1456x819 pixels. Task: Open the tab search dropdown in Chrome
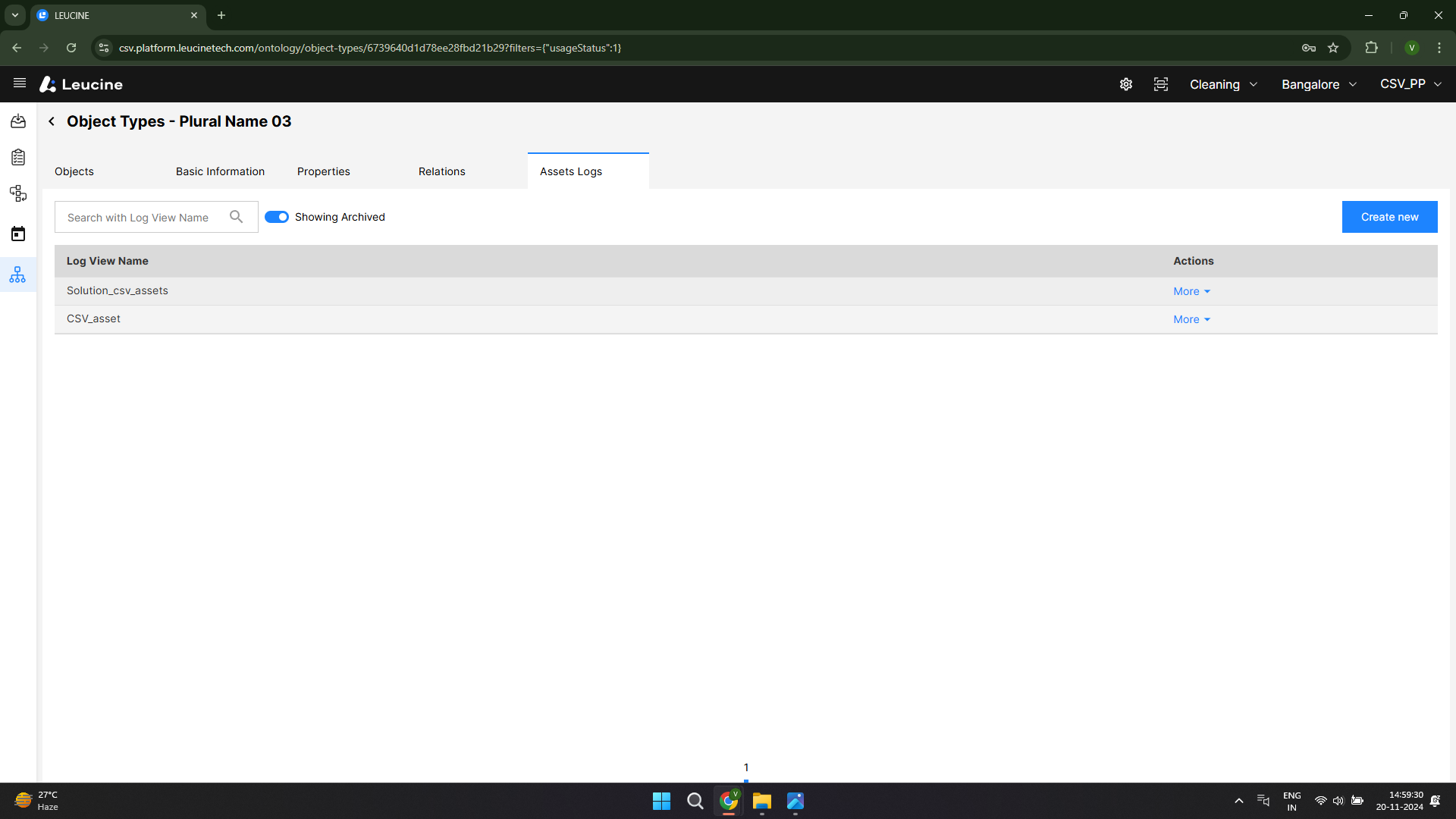coord(15,15)
